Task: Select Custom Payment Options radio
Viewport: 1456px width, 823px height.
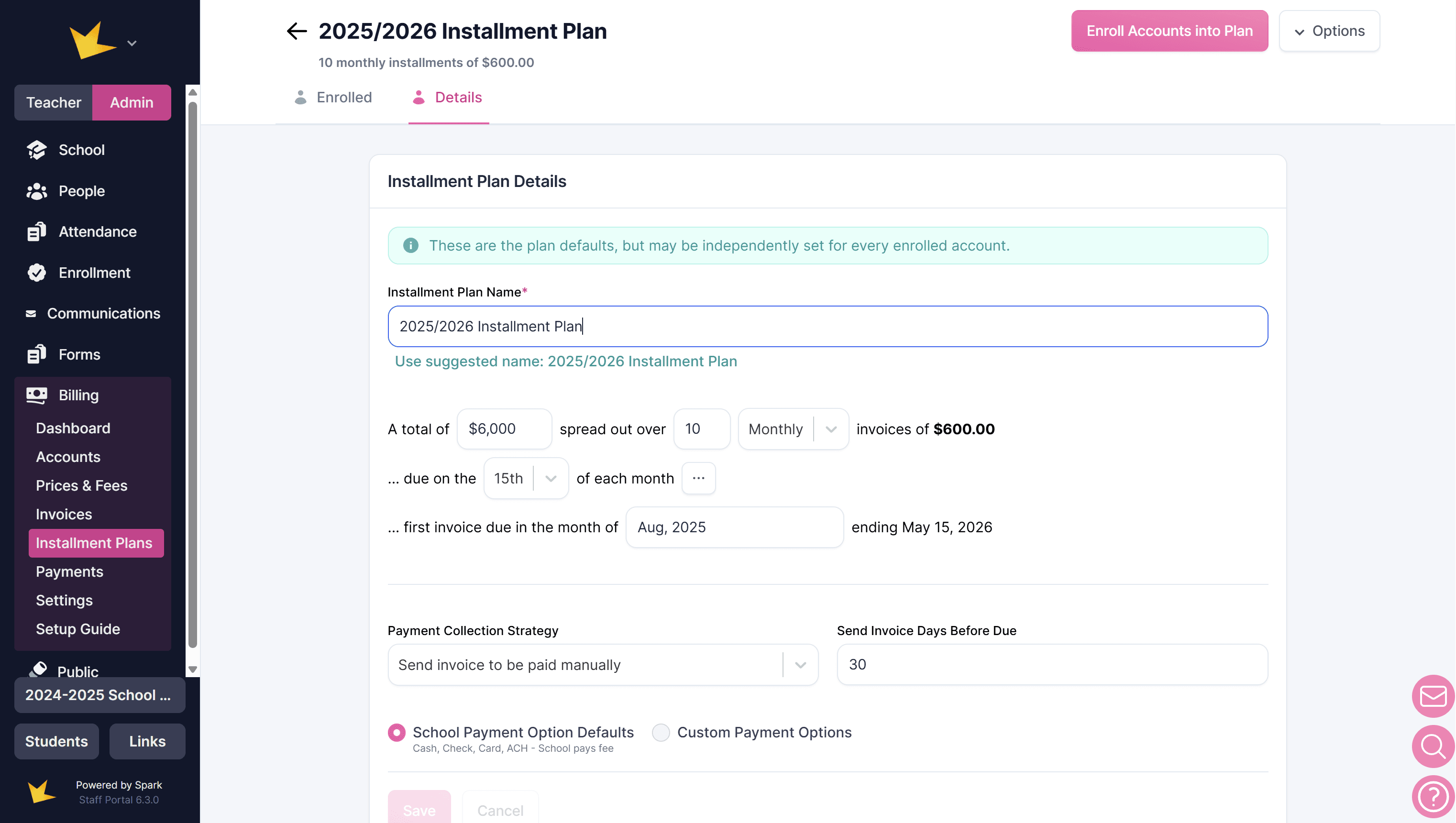Action: coord(661,733)
